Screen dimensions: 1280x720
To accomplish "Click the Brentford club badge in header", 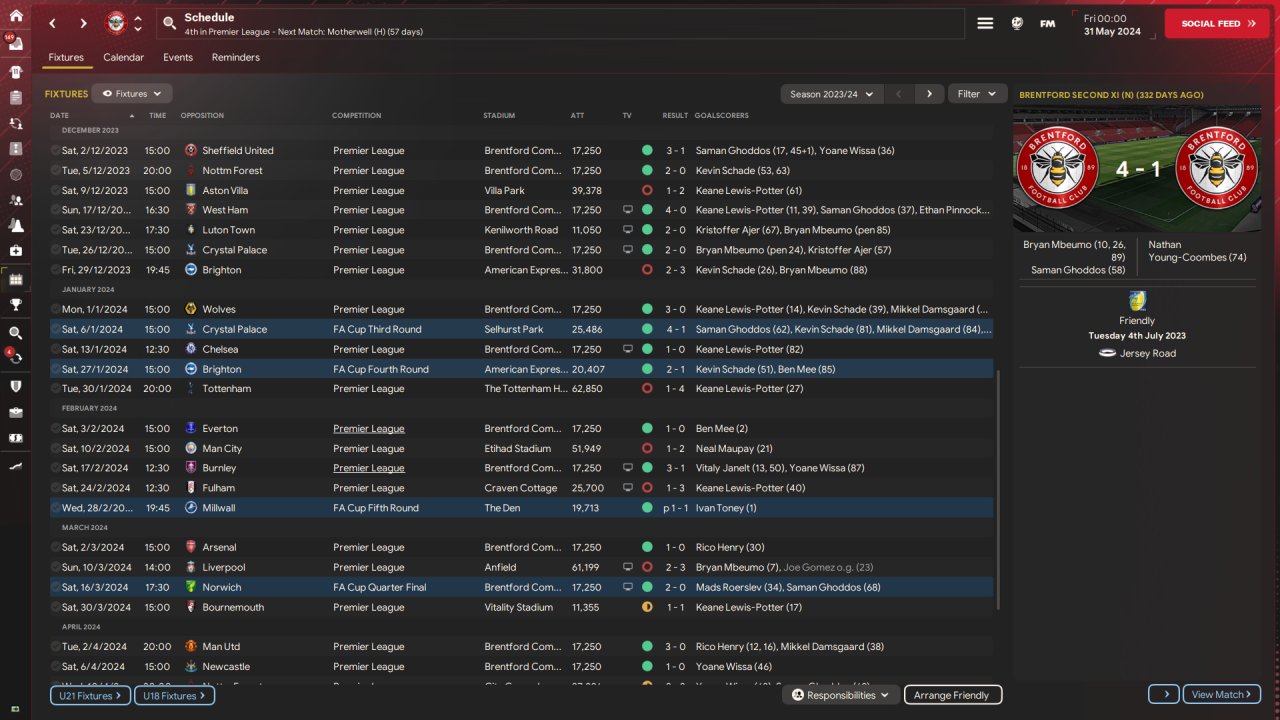I will click(x=116, y=23).
